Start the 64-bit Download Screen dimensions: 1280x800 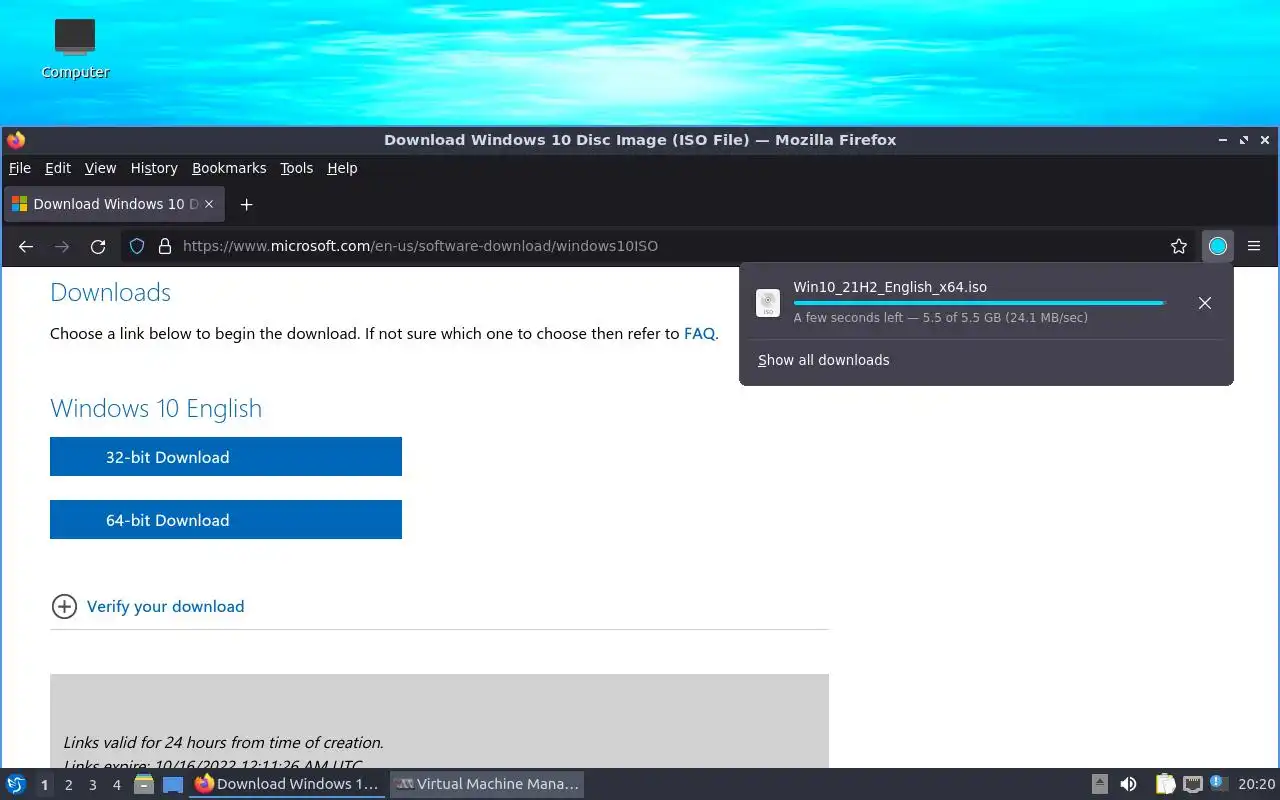click(226, 520)
